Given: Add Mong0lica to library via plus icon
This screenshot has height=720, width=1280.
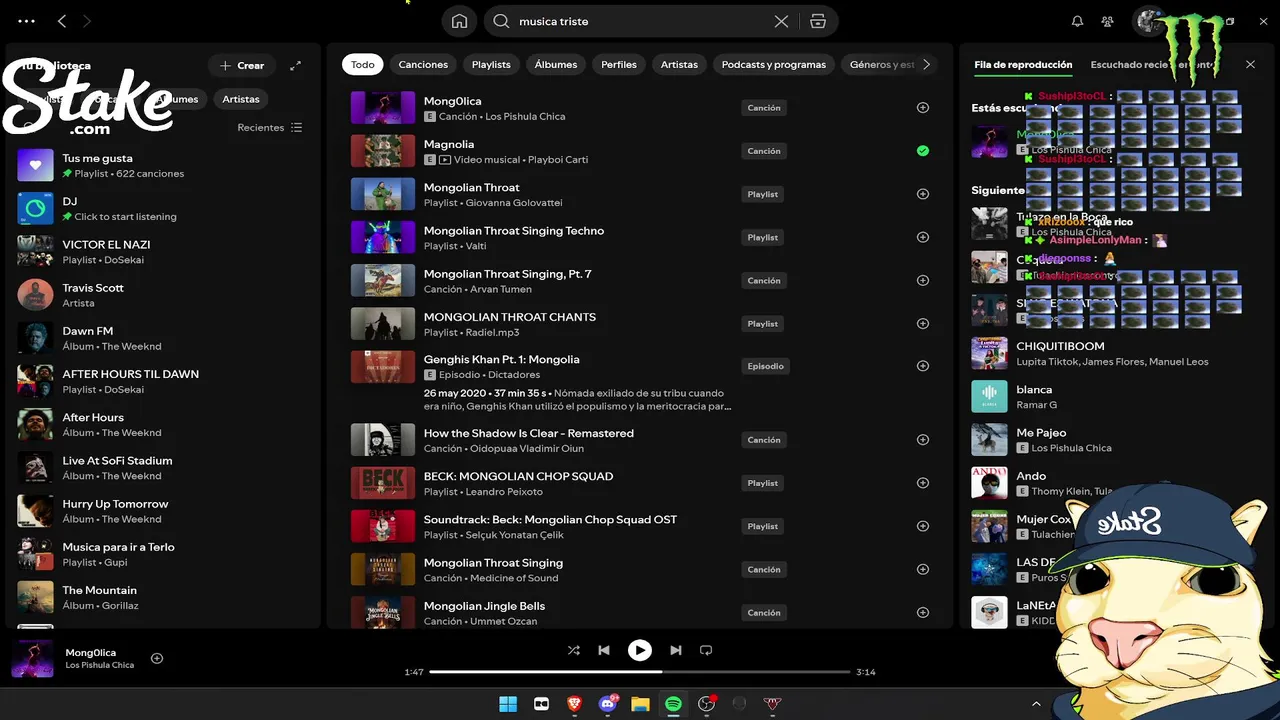Looking at the screenshot, I should coord(923,108).
